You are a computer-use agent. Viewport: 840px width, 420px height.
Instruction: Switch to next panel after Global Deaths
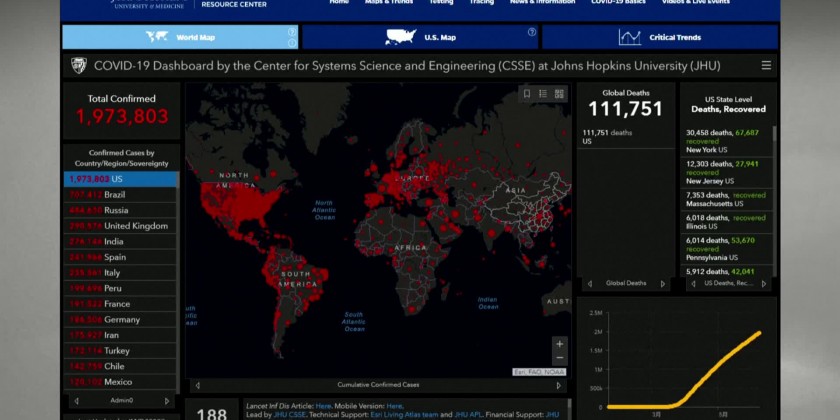pyautogui.click(x=662, y=284)
